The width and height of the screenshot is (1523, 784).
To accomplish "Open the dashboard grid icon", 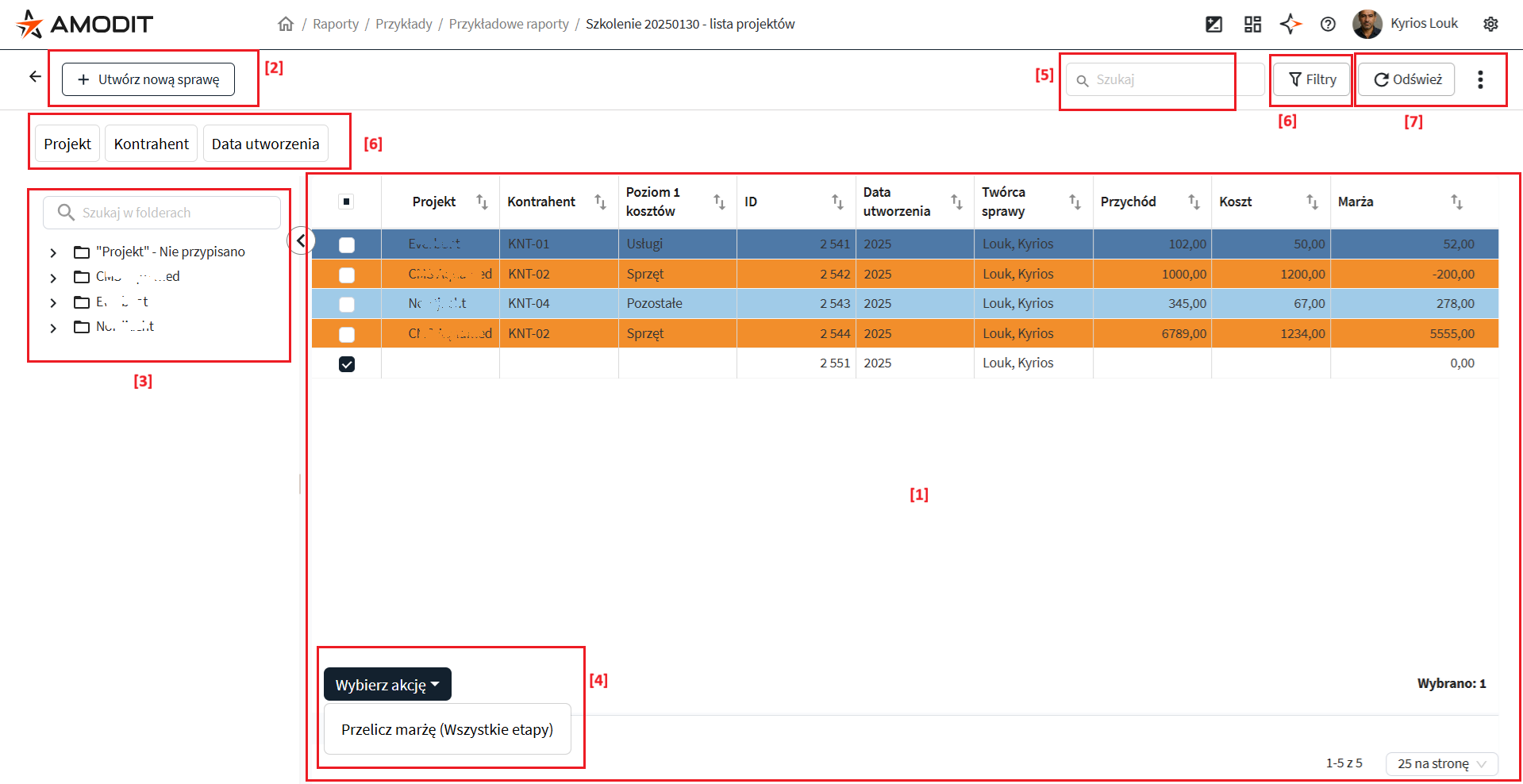I will (x=1252, y=24).
